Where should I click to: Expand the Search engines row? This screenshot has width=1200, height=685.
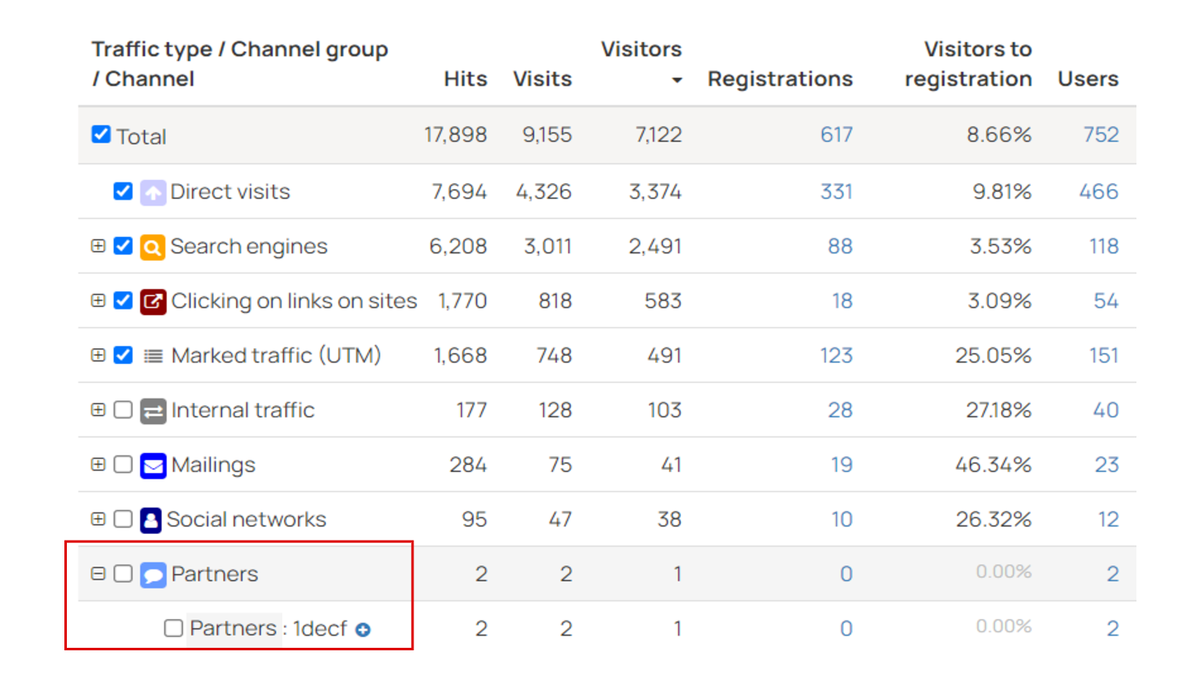(x=98, y=246)
